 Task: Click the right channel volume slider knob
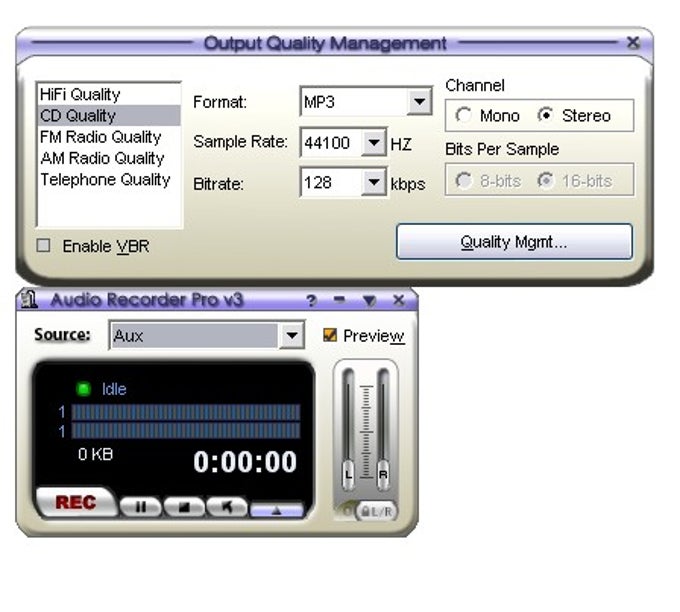click(x=383, y=475)
